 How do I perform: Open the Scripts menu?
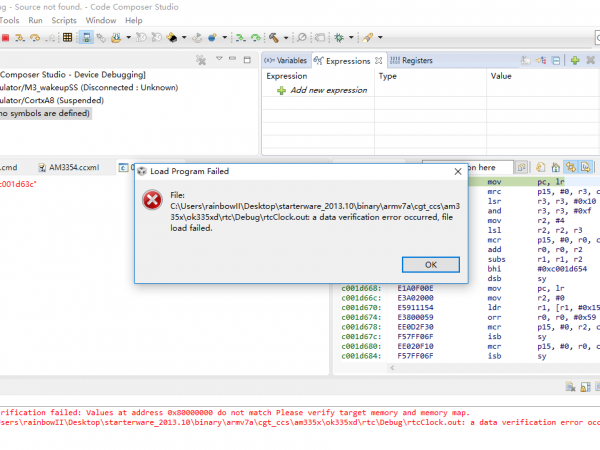[x=64, y=20]
